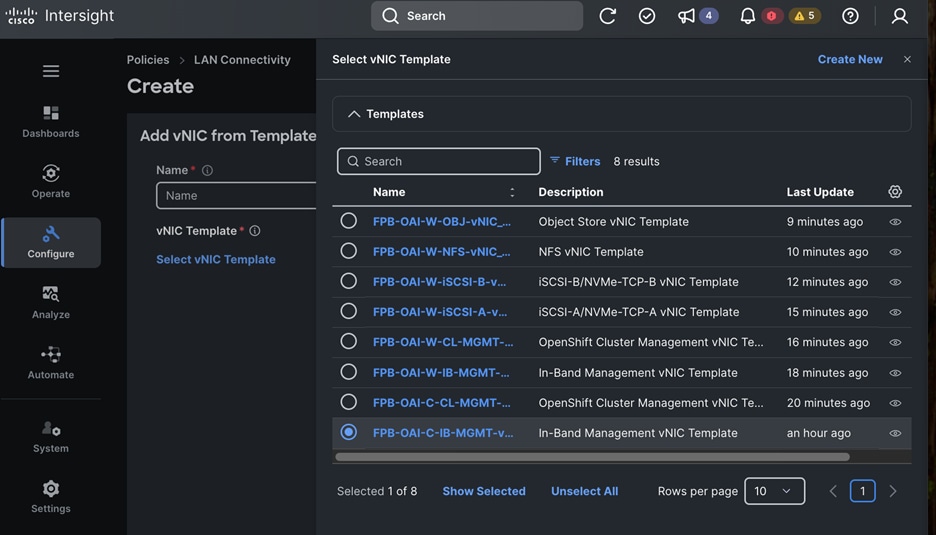
Task: Preview FPB-OAI-W-CL-MGMT template eye icon
Action: [895, 343]
